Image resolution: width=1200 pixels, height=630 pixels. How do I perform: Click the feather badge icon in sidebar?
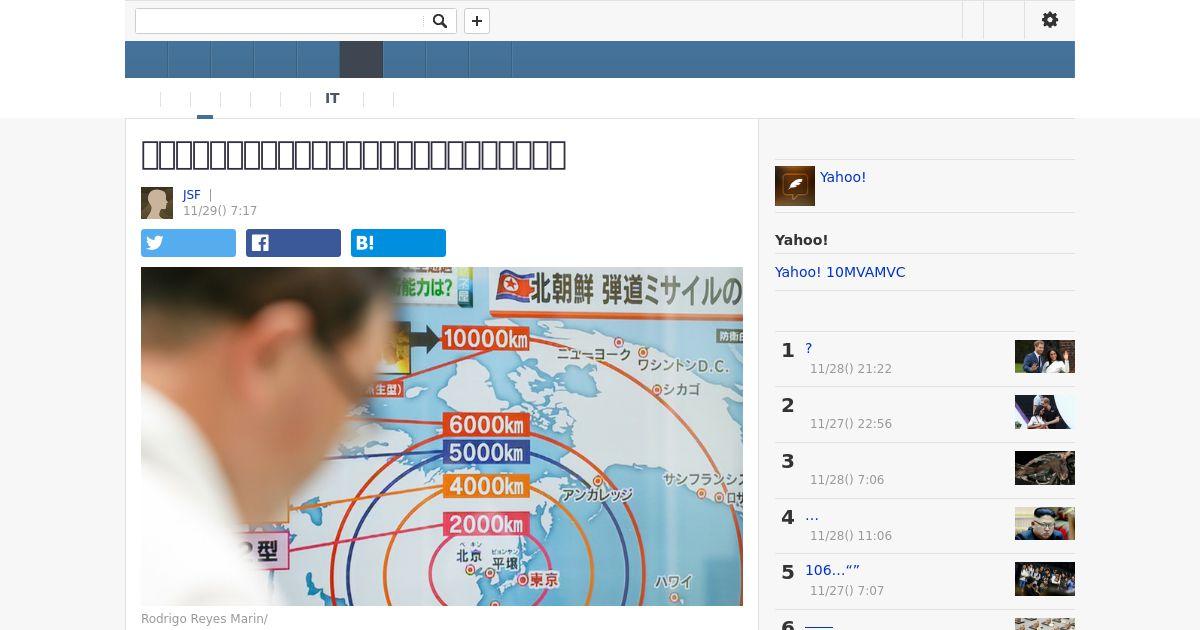(795, 186)
